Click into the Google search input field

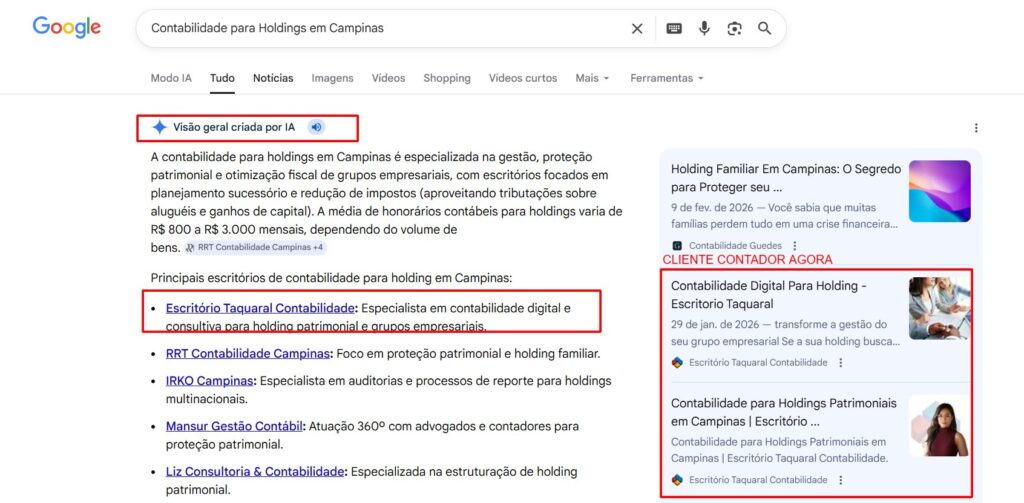click(380, 29)
